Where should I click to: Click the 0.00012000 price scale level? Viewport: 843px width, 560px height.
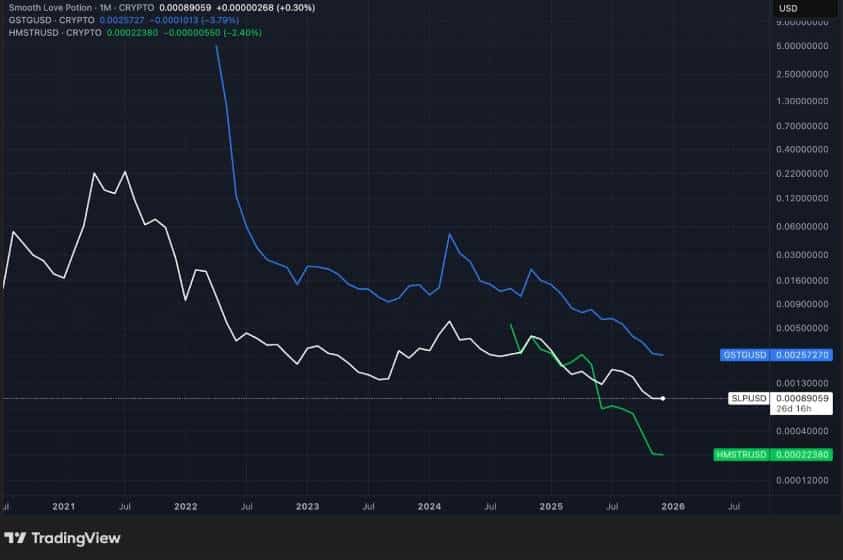pyautogui.click(x=802, y=480)
